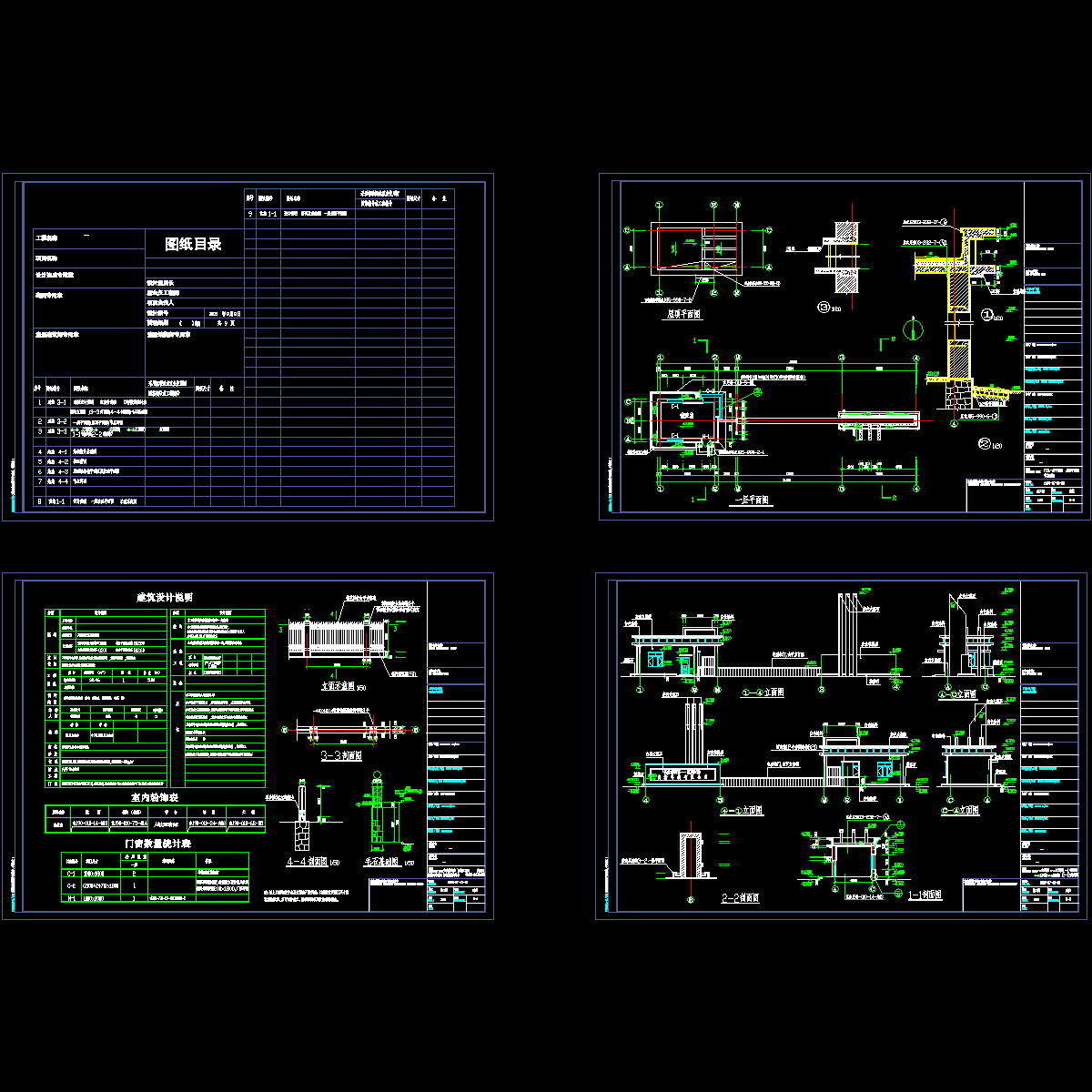
Task: Click the detail ② callout bubble
Action: (984, 443)
